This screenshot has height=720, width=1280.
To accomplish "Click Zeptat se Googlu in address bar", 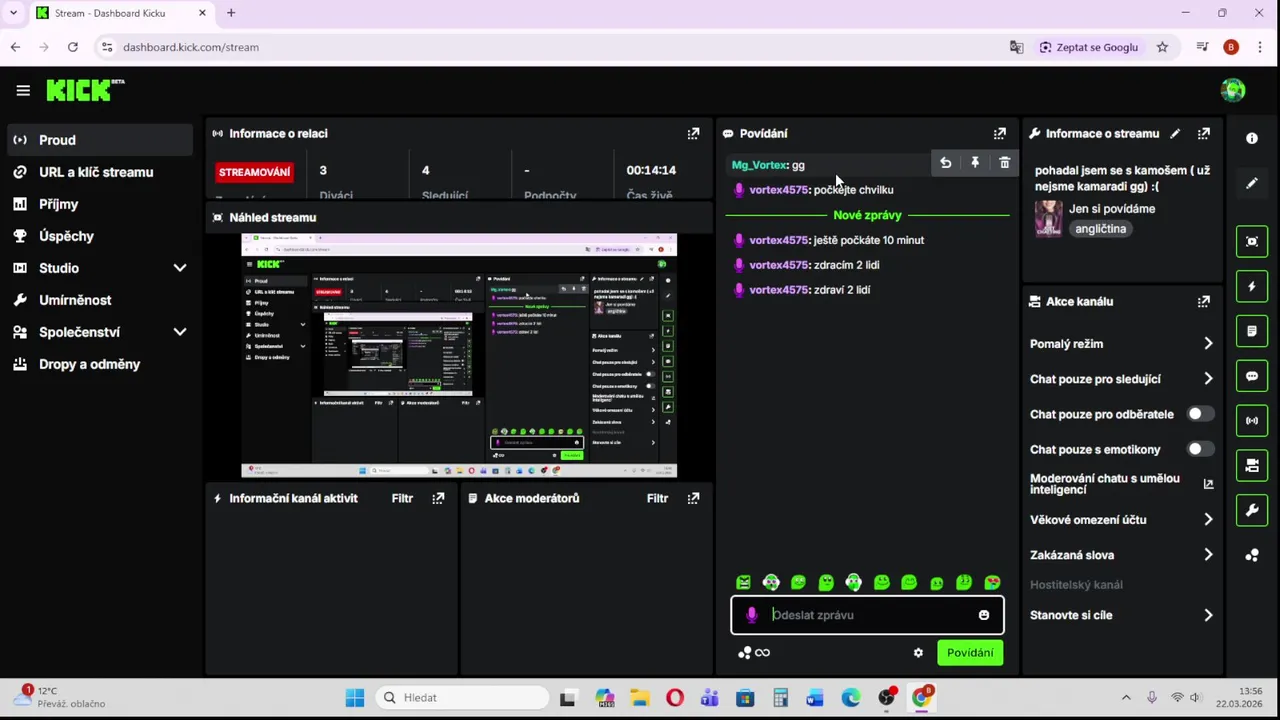I will (1088, 47).
